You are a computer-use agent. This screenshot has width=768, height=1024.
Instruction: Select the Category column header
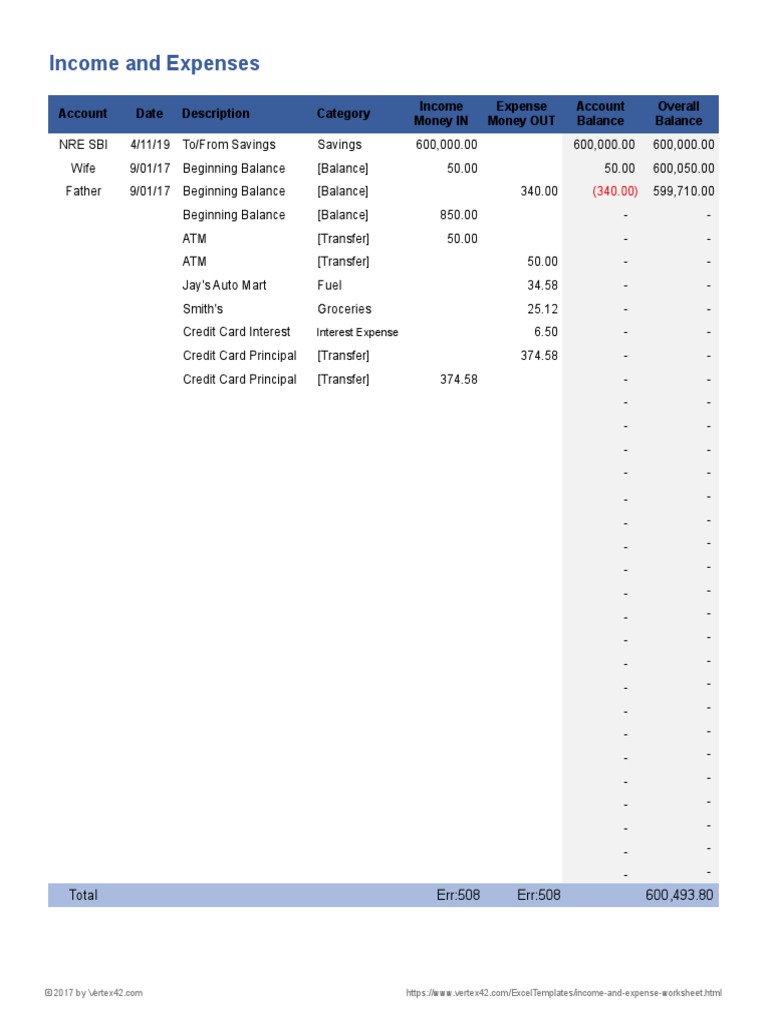point(344,114)
